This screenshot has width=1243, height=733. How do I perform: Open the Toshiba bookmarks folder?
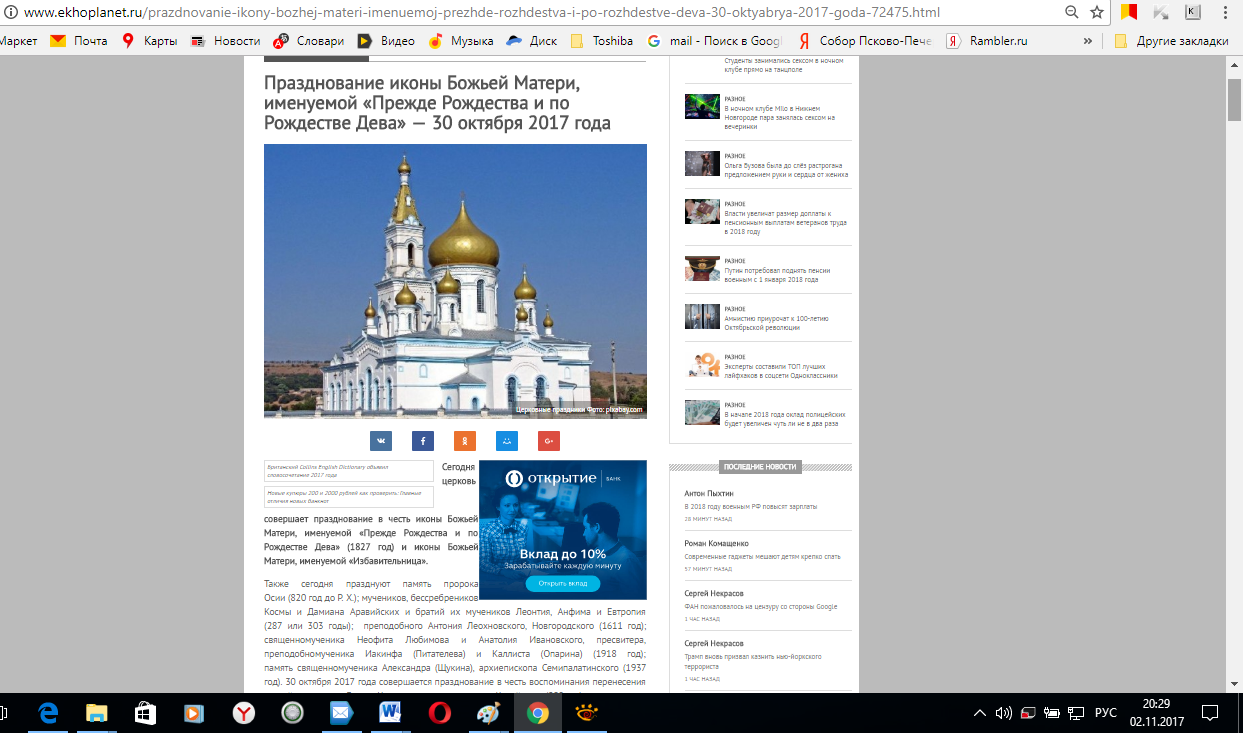[x=601, y=41]
